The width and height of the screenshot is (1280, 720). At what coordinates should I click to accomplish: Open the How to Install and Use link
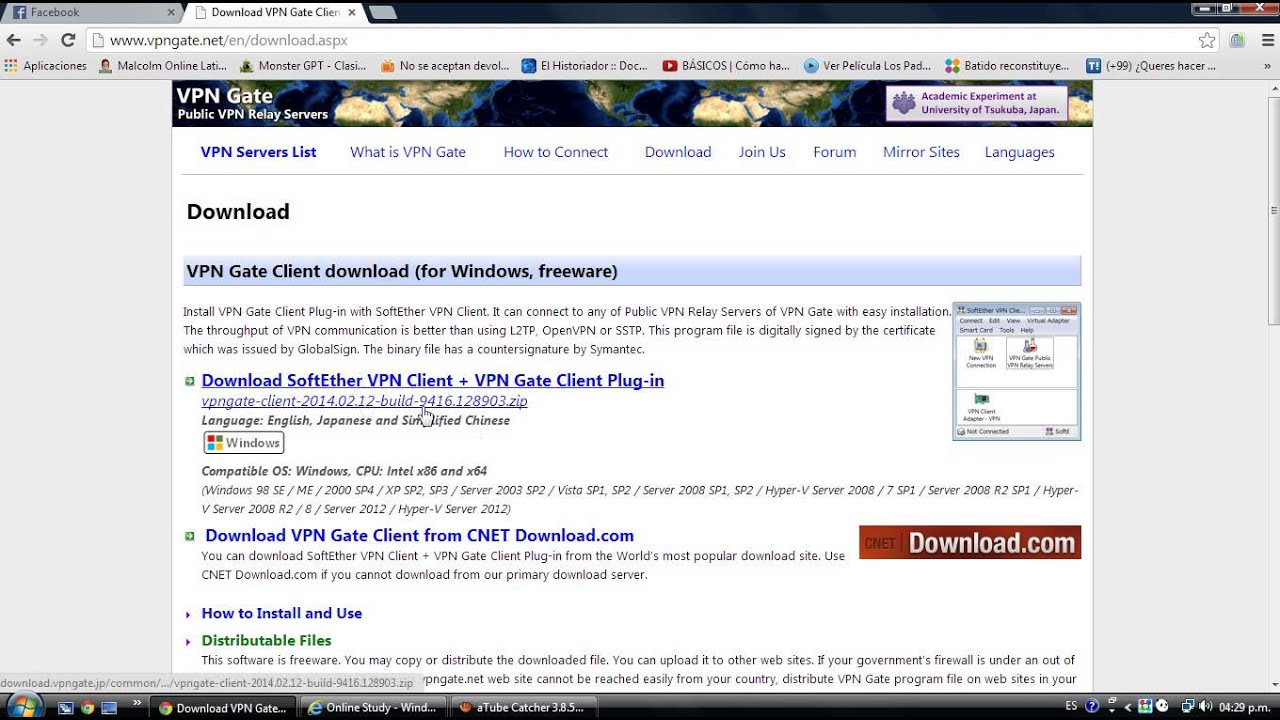(282, 613)
